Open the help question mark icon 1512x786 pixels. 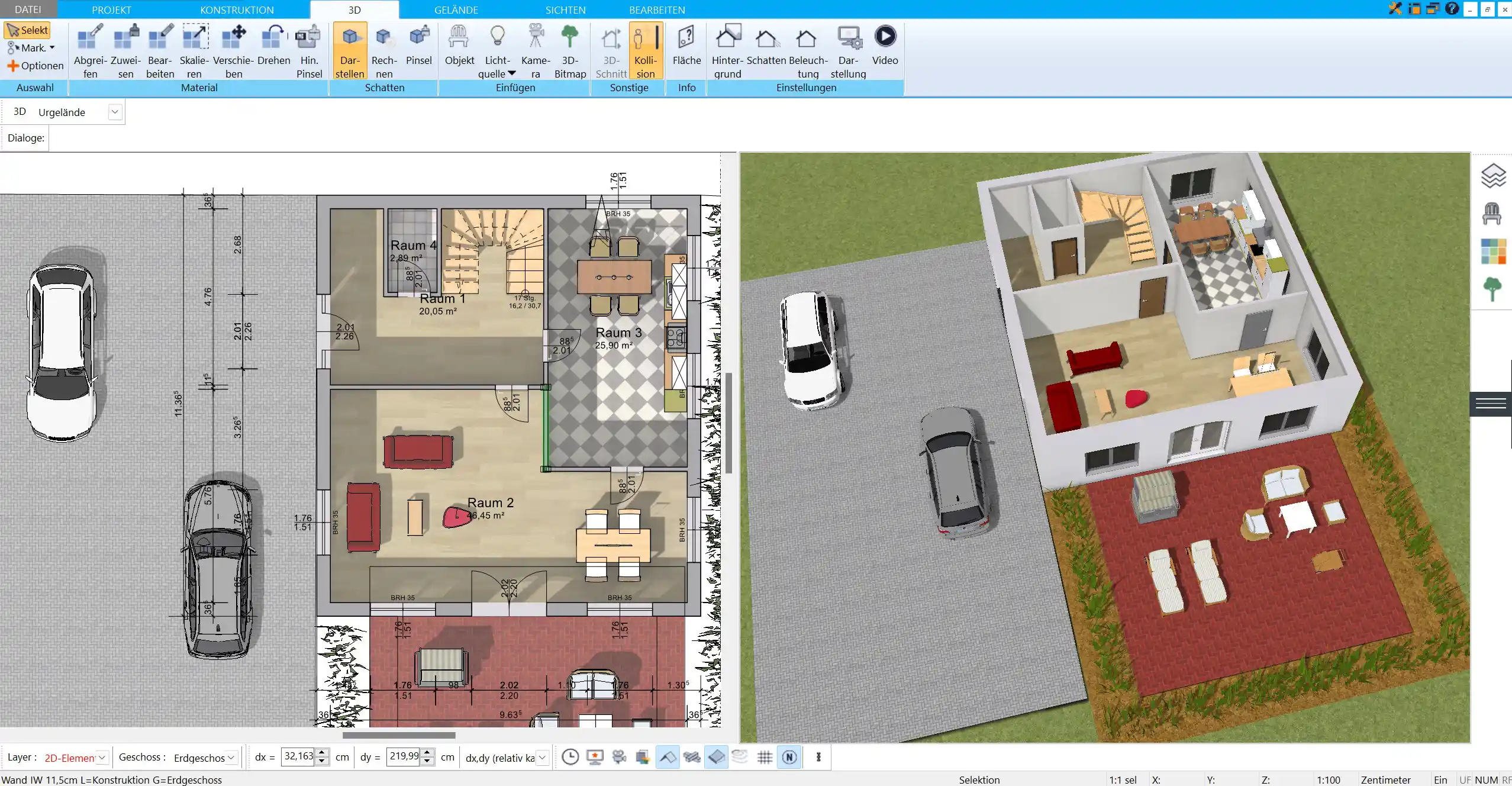(x=1452, y=8)
